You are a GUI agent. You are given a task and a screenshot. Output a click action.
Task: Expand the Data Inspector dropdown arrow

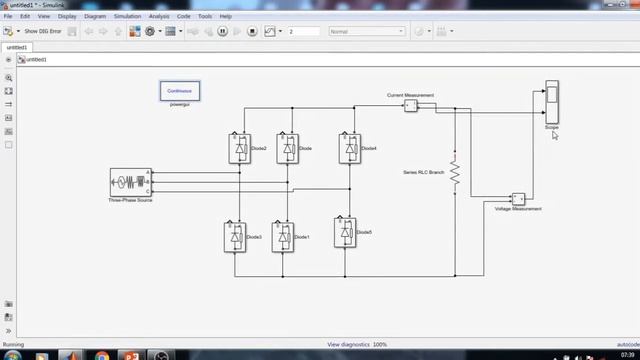280,31
